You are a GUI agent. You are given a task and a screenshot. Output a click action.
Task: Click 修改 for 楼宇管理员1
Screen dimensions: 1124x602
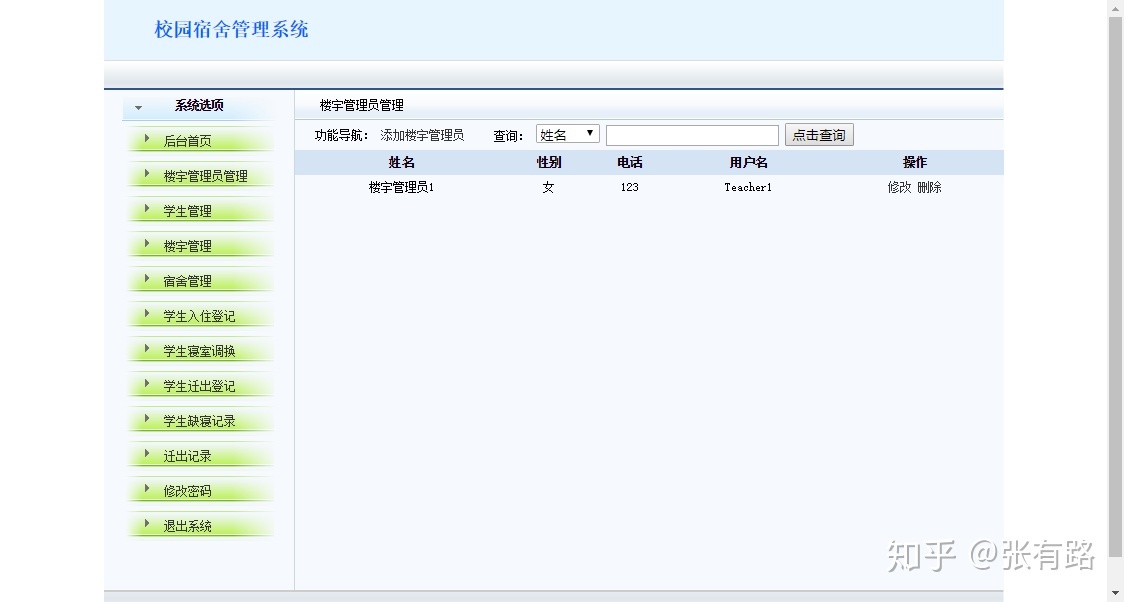(x=899, y=187)
